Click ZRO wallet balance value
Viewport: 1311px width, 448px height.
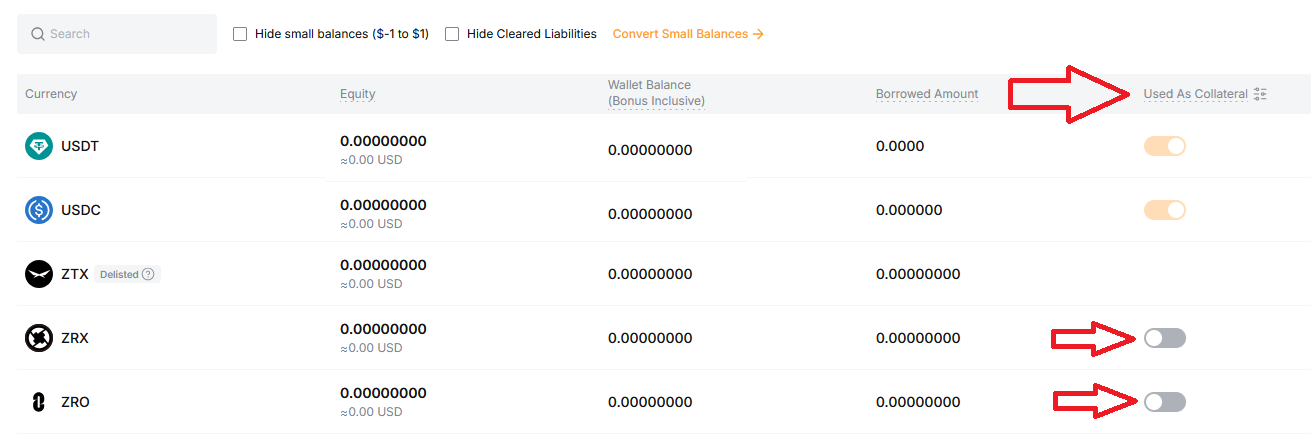coord(650,402)
